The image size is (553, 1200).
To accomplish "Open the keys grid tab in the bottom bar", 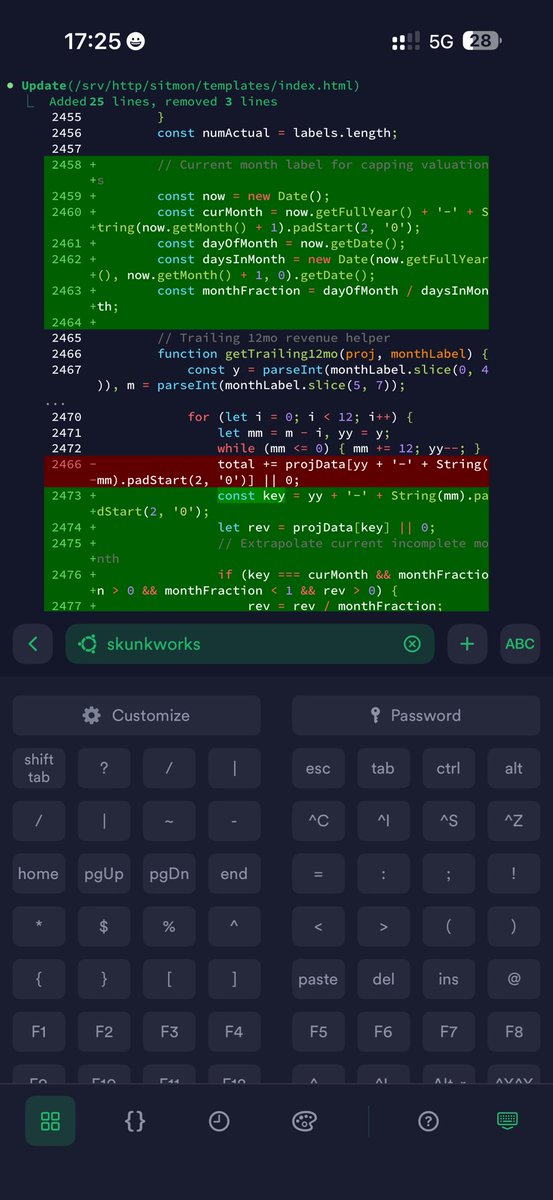I will [x=50, y=1121].
